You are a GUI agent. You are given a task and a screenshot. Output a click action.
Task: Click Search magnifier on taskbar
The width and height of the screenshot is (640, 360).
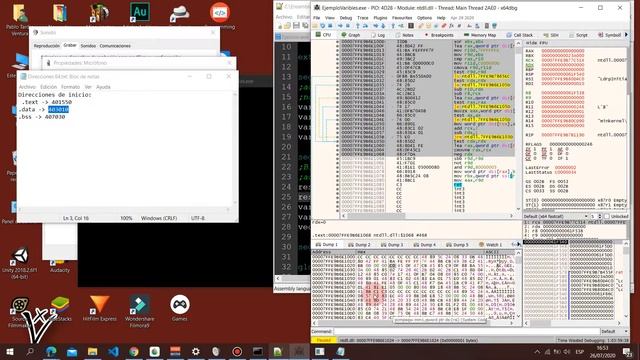[30, 351]
